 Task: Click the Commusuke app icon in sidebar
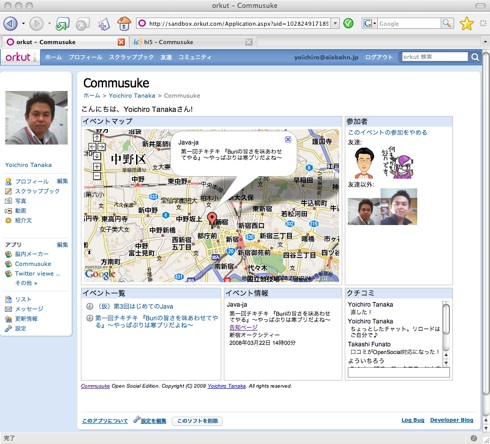point(8,264)
